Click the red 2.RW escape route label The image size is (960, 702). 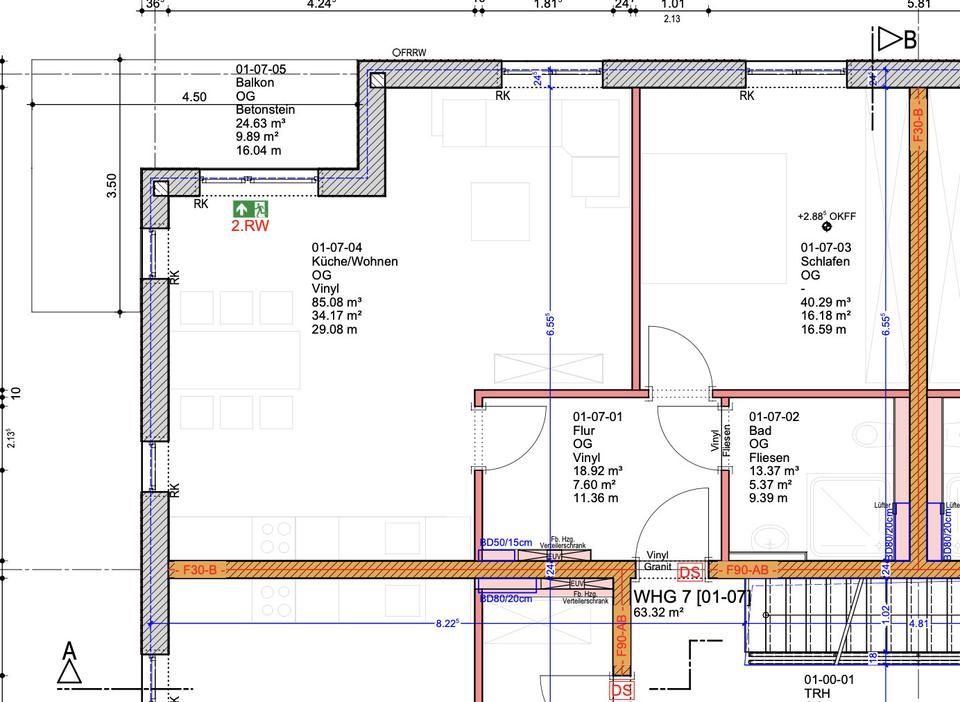point(250,227)
